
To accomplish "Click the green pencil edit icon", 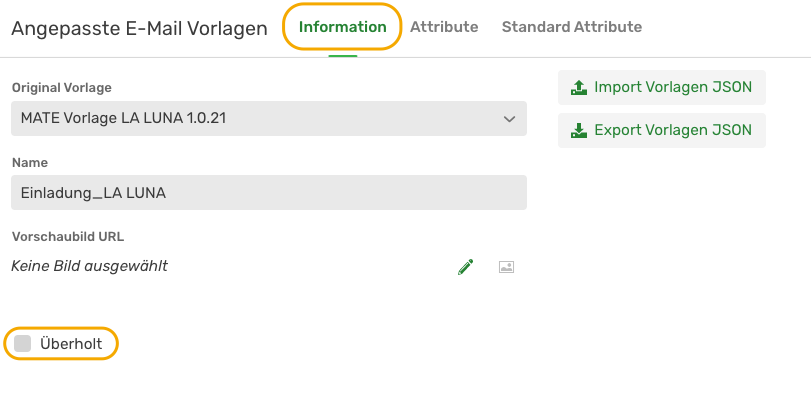I will pos(465,267).
